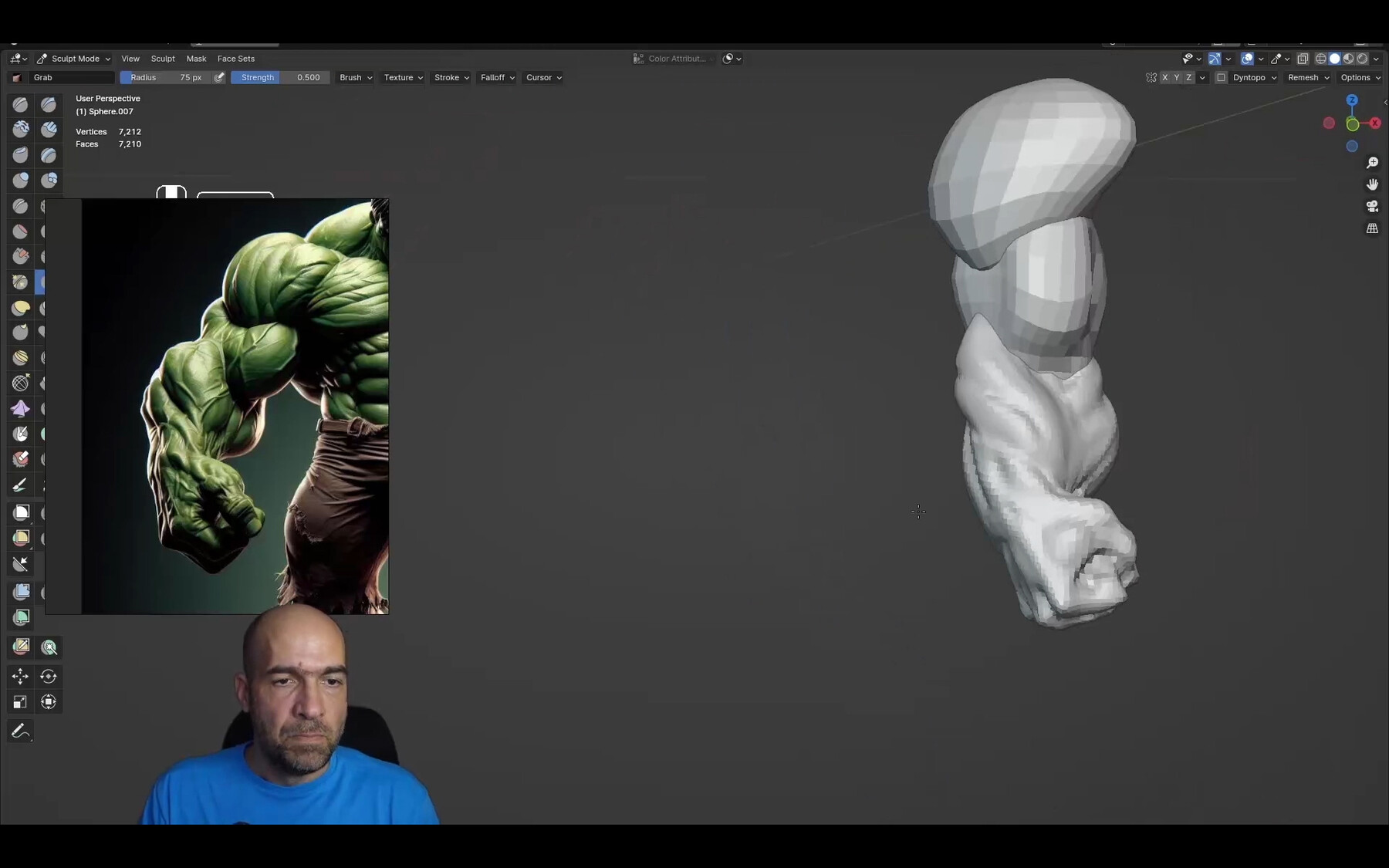Viewport: 1389px width, 868px height.
Task: Switch to material preview shading
Action: pos(1348,59)
